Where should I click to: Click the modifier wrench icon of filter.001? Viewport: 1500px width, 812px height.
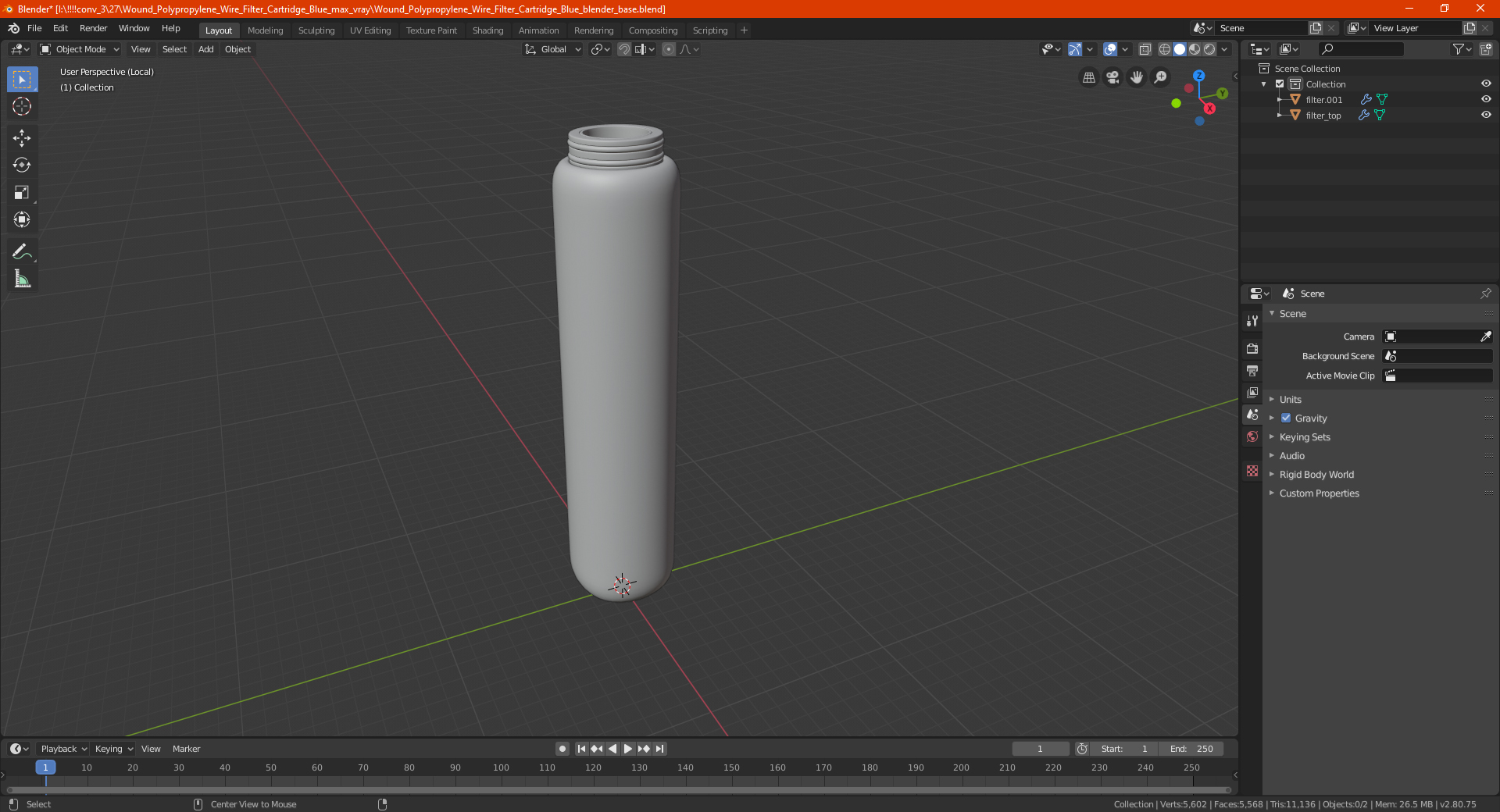(x=1366, y=99)
